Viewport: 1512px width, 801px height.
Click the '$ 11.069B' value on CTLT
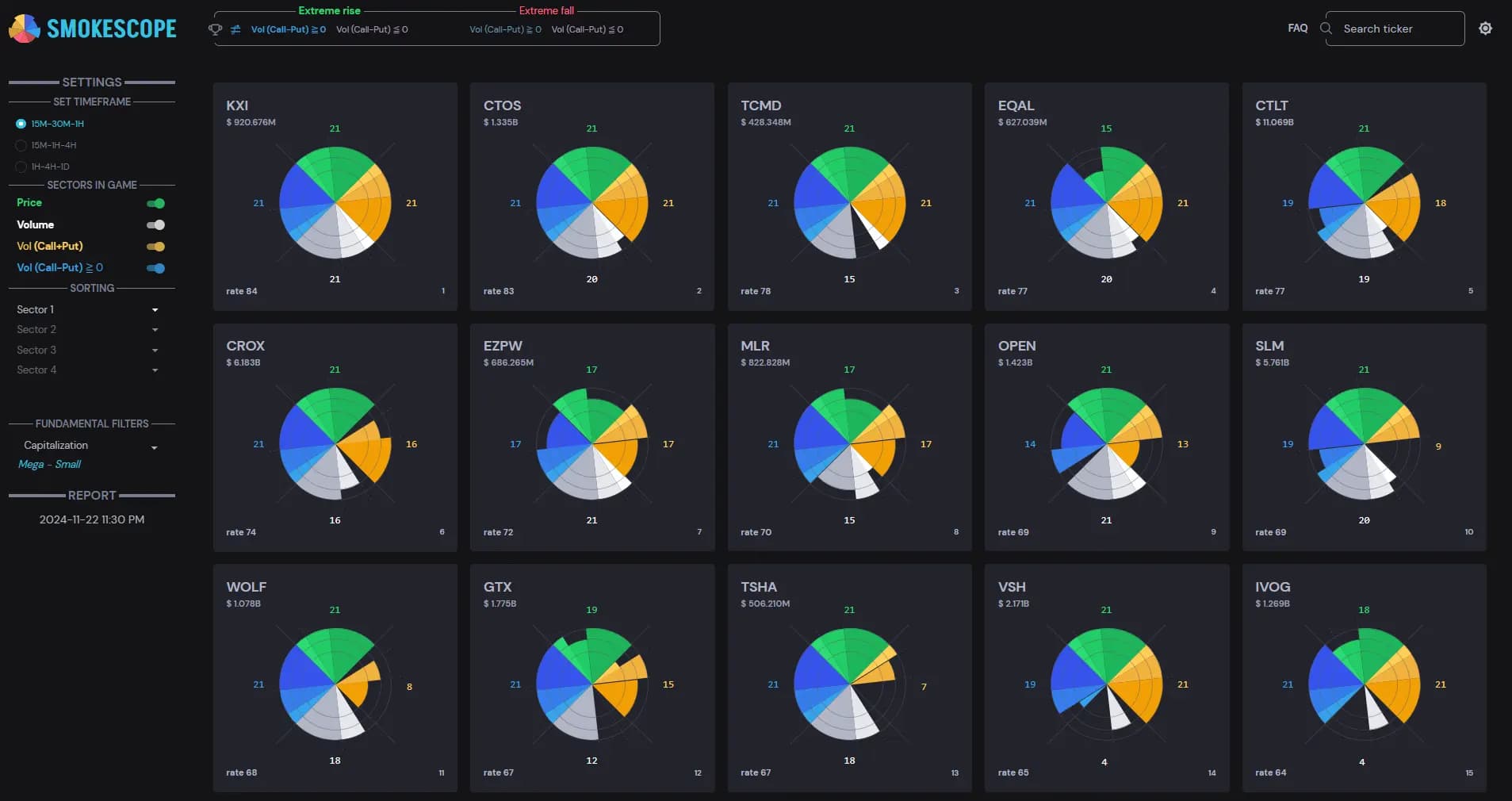coord(1275,122)
